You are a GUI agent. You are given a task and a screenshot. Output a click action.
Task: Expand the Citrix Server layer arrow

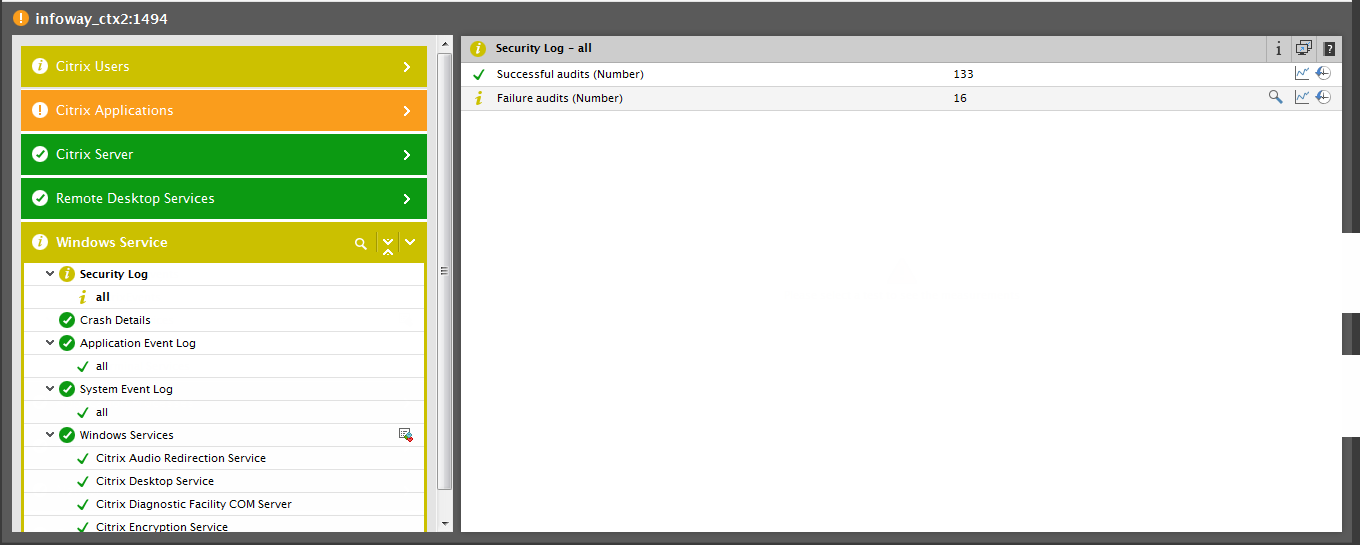(x=407, y=155)
